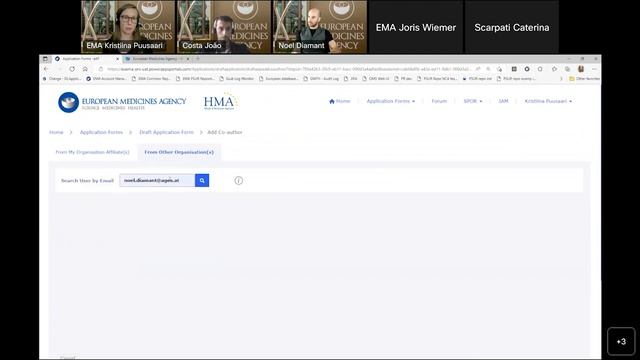This screenshot has width=640, height=360.
Task: Open the browser settings and more menu
Action: tap(594, 69)
